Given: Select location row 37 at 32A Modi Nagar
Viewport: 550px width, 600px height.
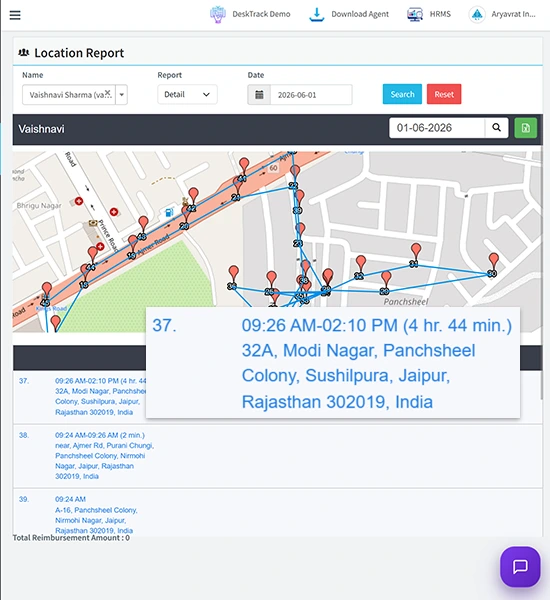Looking at the screenshot, I should coord(277,396).
